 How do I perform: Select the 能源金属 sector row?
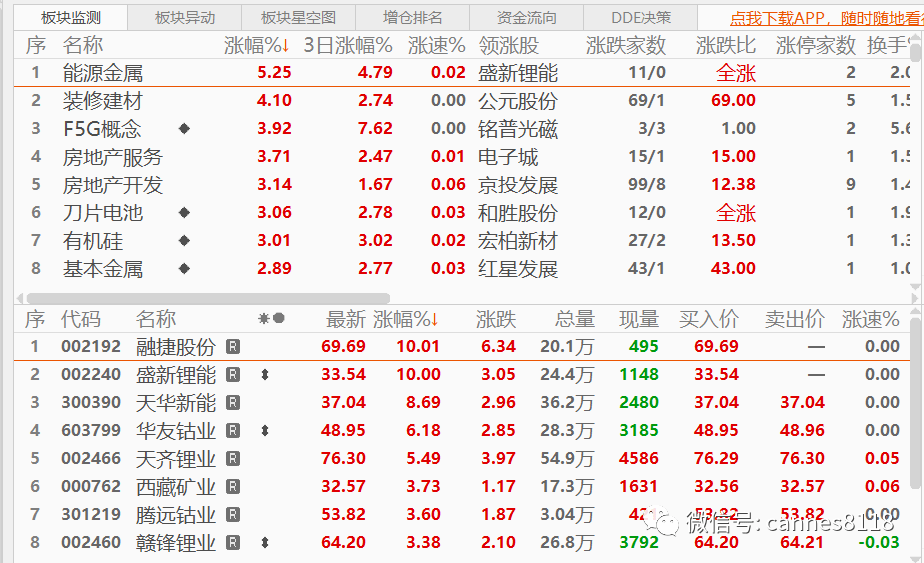click(x=462, y=73)
